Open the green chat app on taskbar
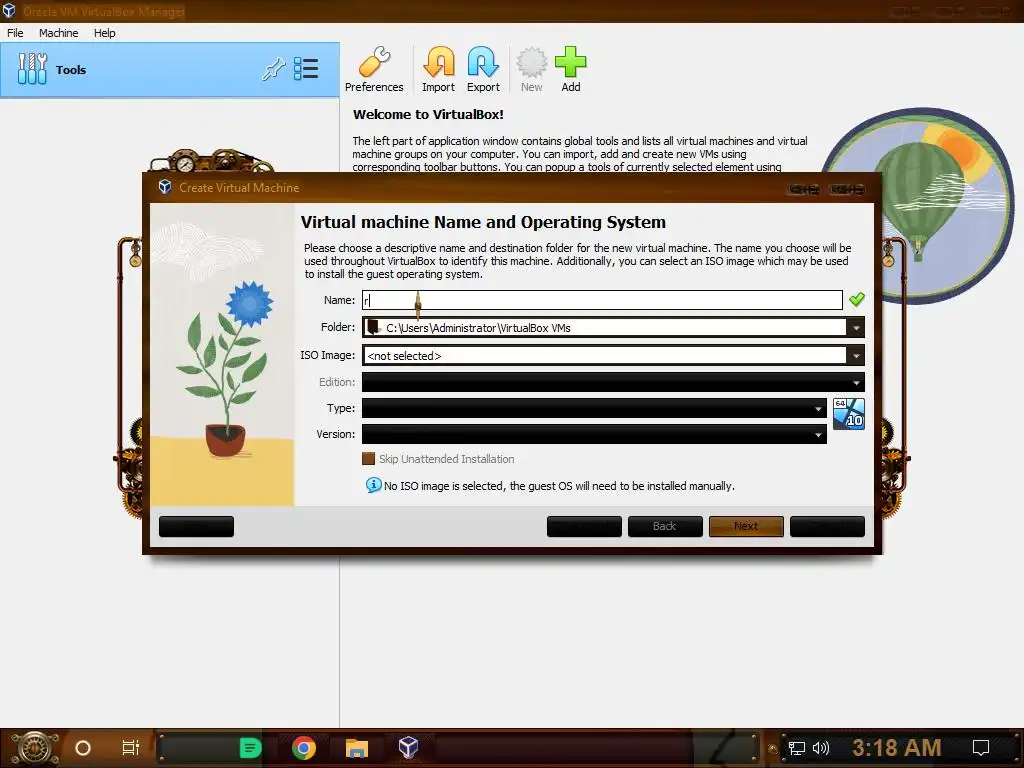Viewport: 1024px width, 768px height. (250, 748)
